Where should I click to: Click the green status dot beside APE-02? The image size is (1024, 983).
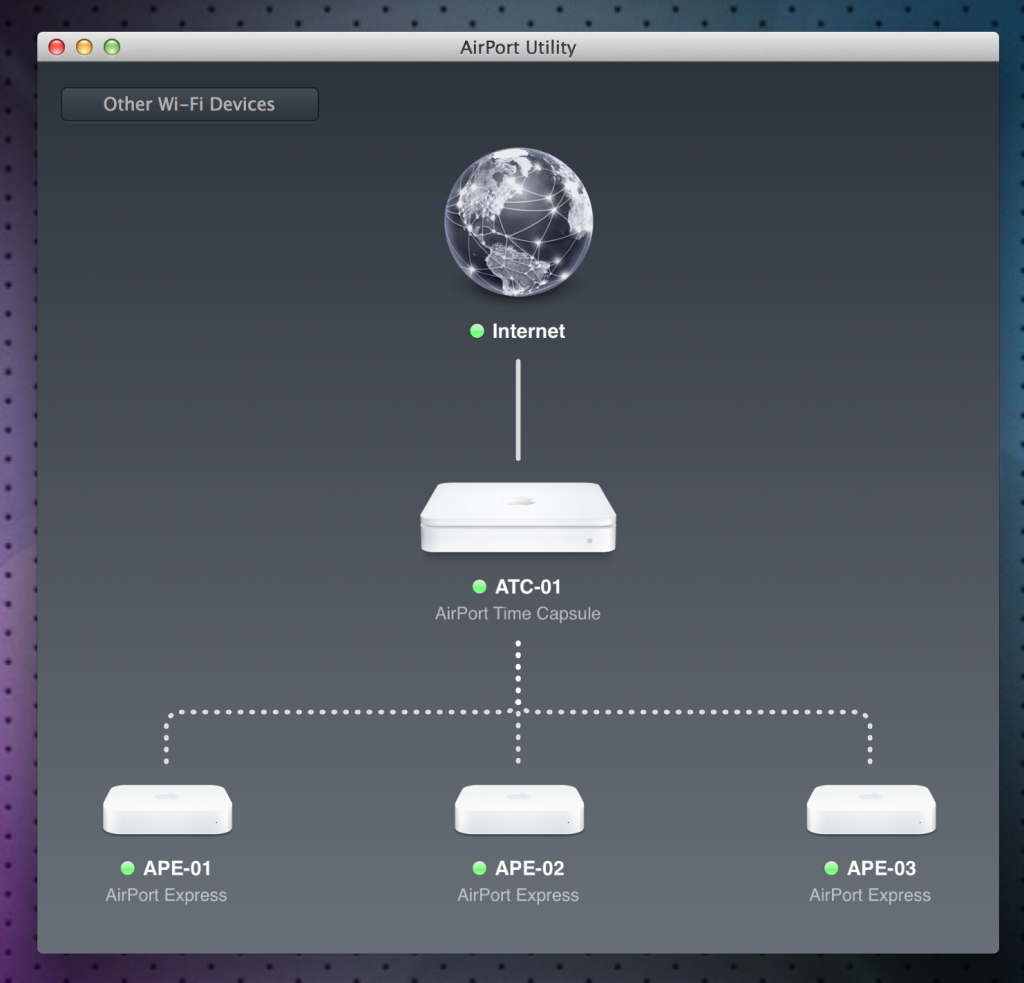pos(479,868)
